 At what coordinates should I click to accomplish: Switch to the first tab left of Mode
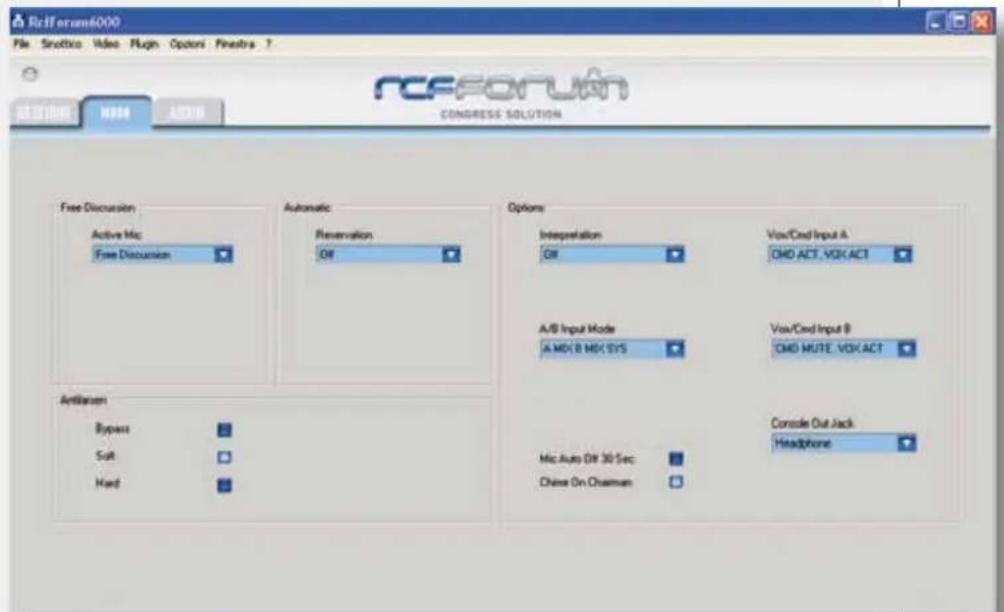click(x=44, y=113)
